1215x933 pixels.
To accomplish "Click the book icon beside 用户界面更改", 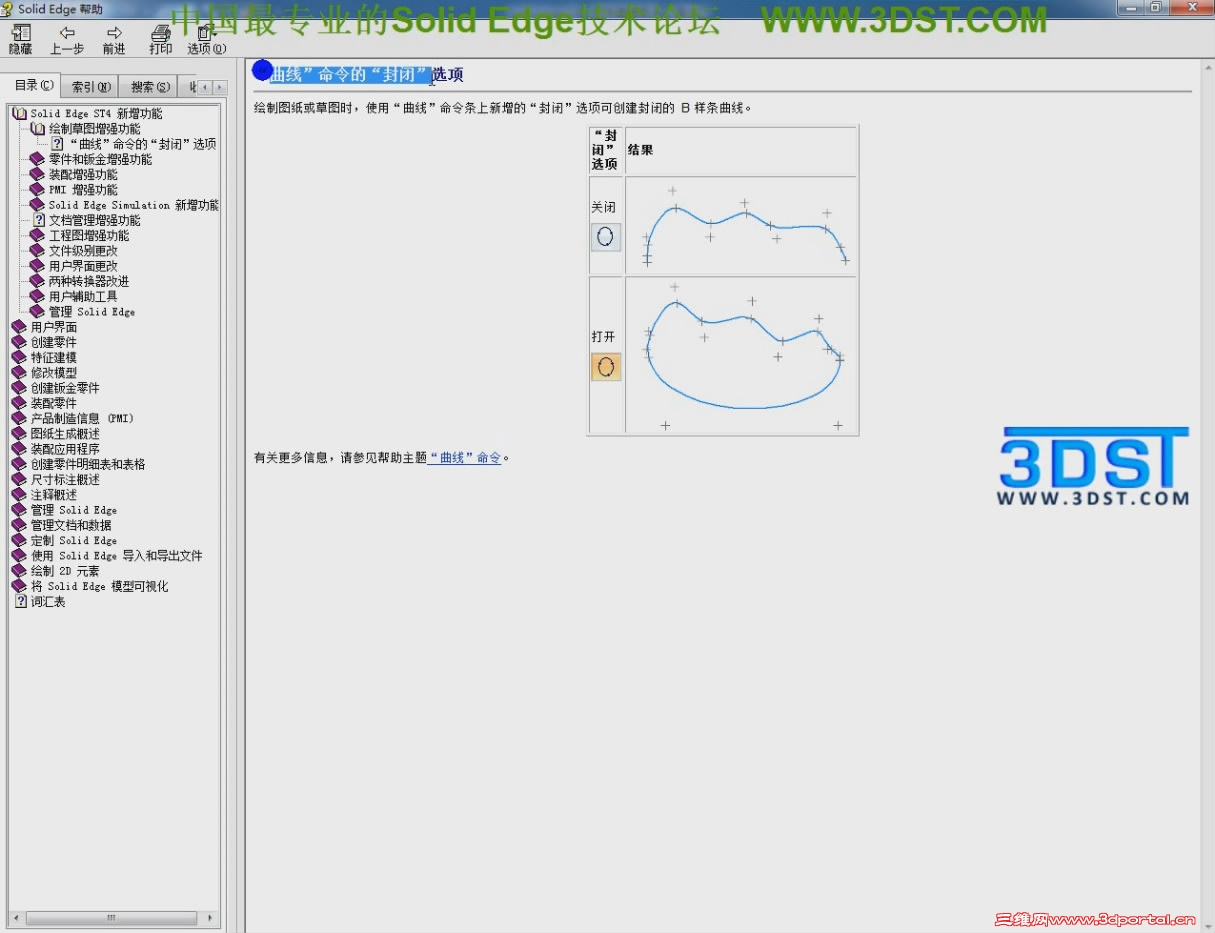I will click(38, 266).
